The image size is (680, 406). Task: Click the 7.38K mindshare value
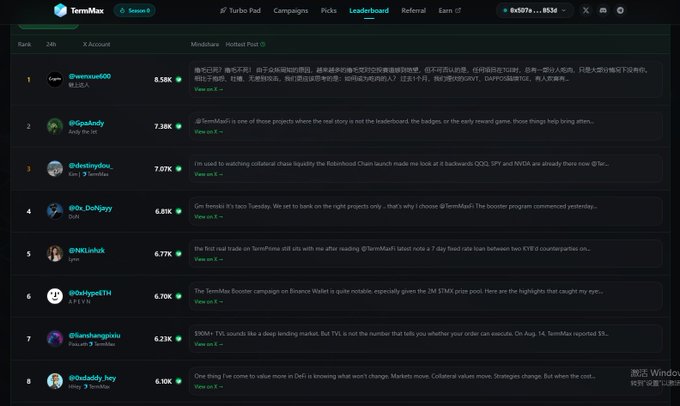click(x=163, y=127)
